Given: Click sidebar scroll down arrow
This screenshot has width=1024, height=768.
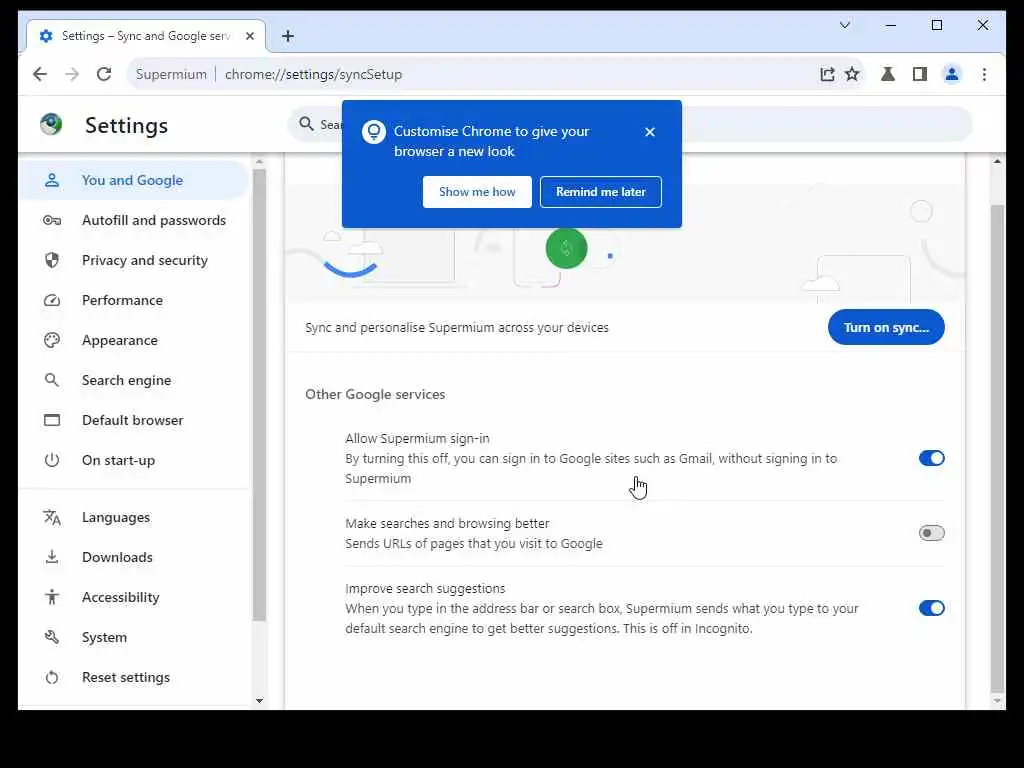Looking at the screenshot, I should coord(259,701).
